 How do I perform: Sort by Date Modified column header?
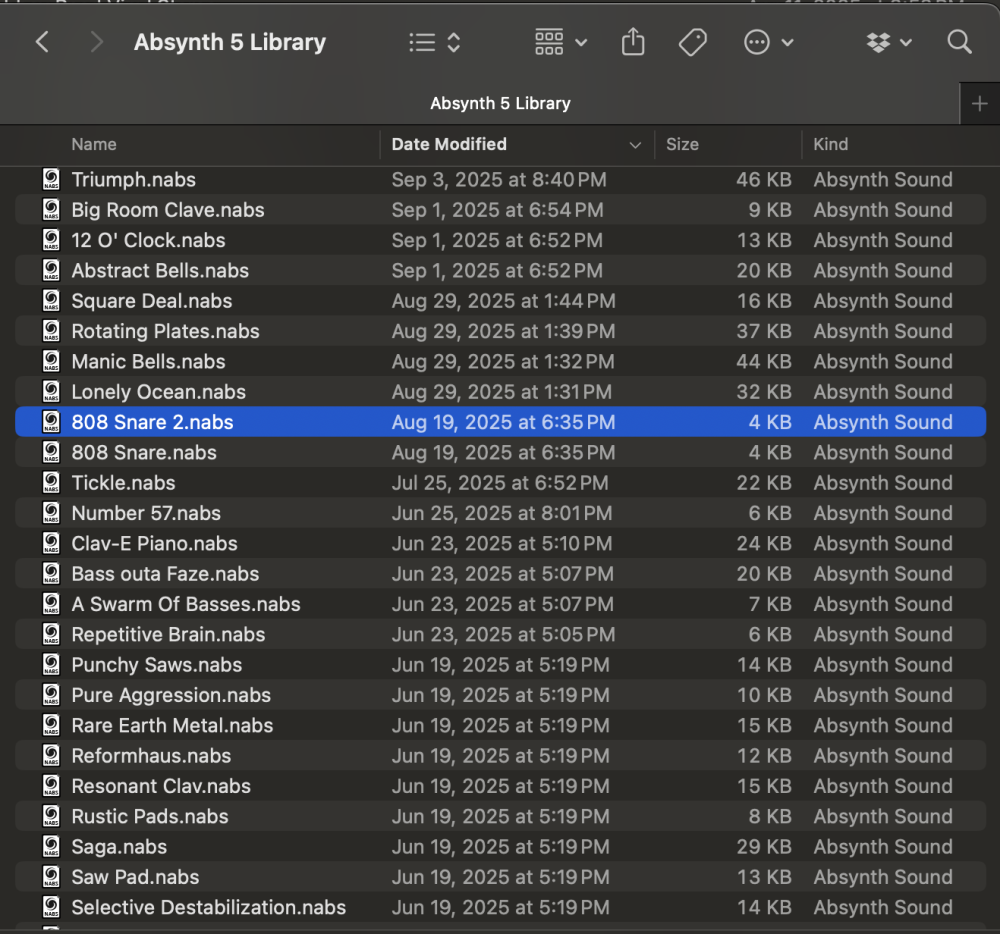click(449, 145)
